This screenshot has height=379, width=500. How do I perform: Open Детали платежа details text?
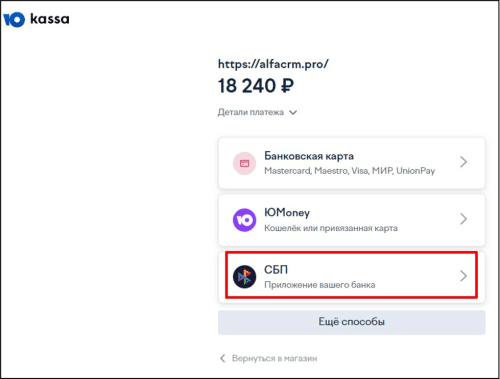point(251,112)
